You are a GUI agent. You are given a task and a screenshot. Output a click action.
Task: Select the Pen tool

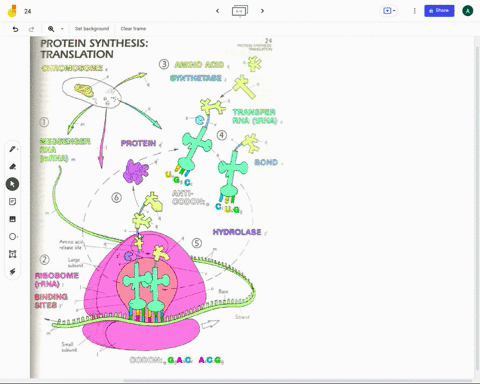(x=13, y=149)
